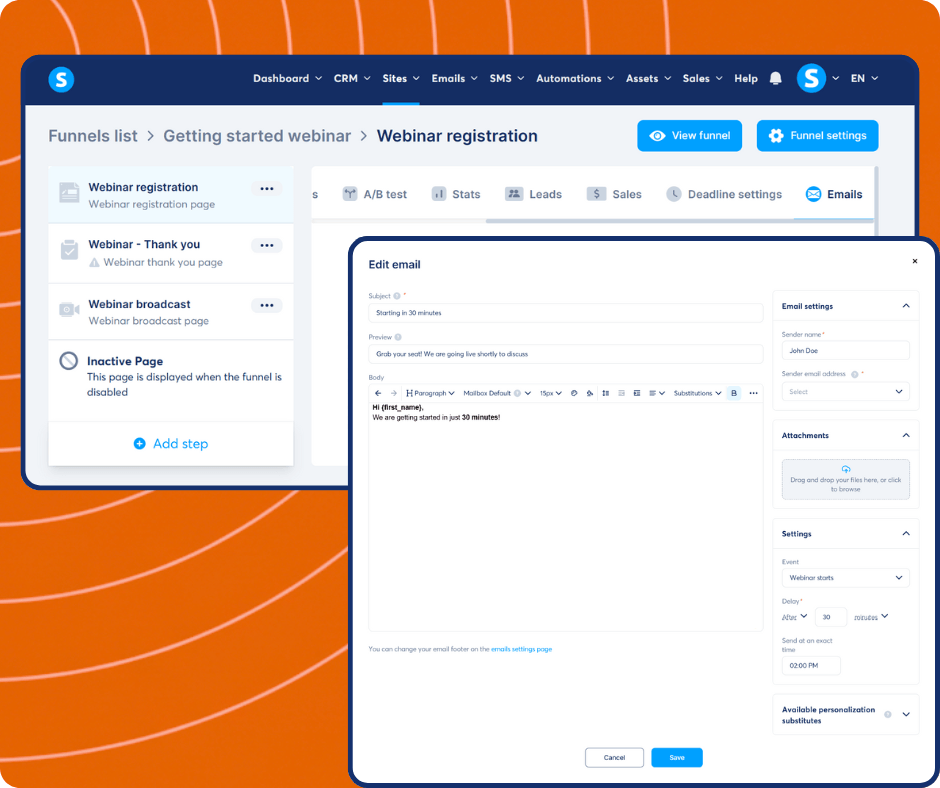Click the upload cloud icon in Attachments

(x=845, y=469)
